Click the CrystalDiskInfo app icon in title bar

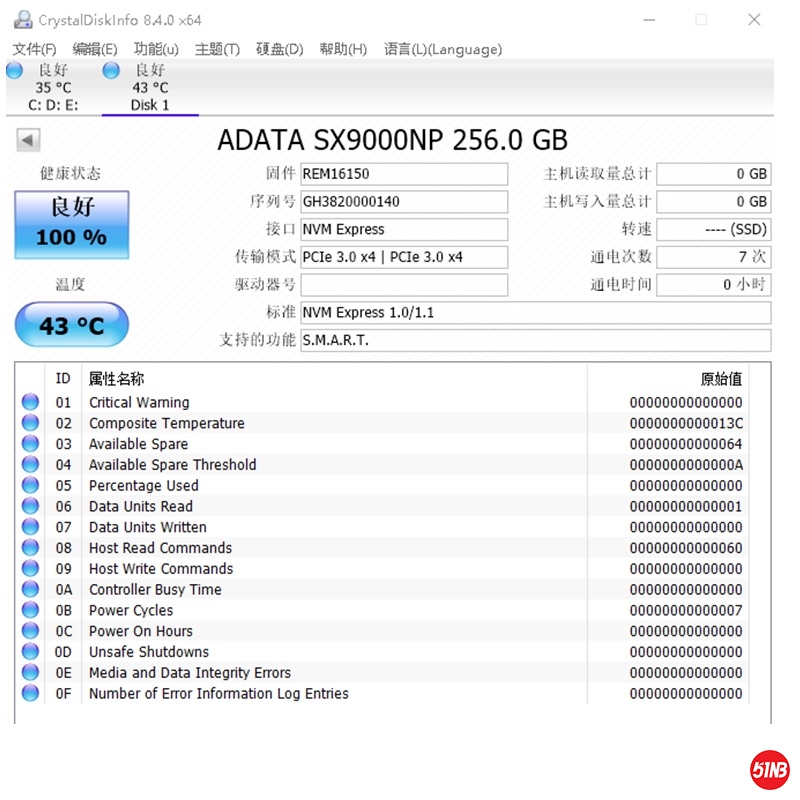(x=21, y=20)
